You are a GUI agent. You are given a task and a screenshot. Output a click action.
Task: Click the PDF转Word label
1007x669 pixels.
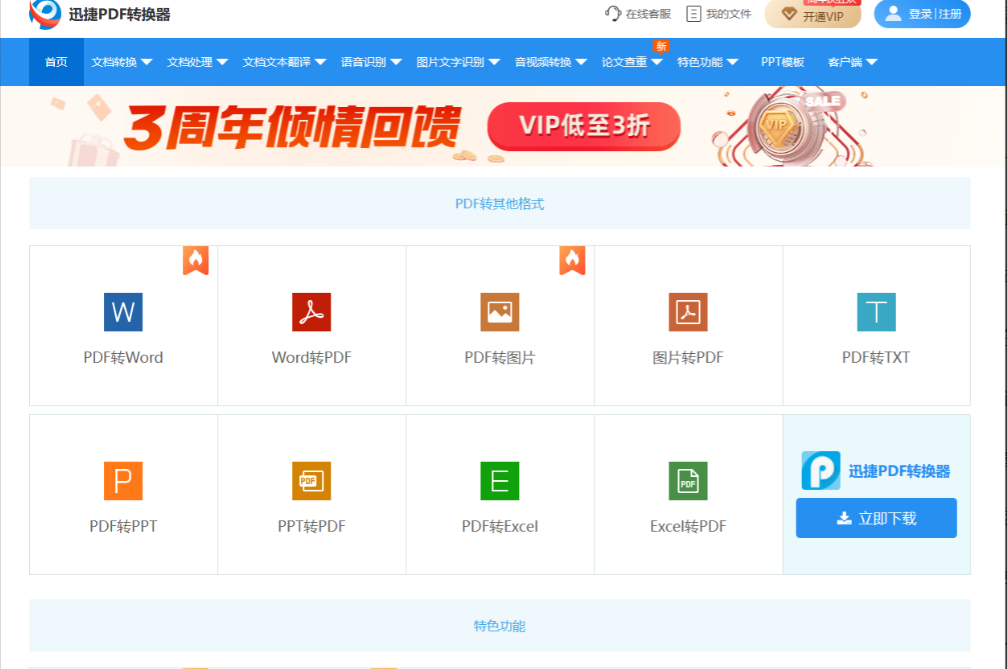[123, 358]
